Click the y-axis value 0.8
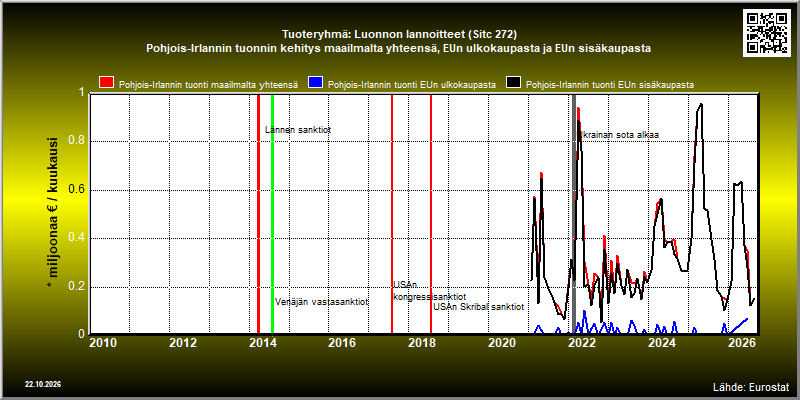The height and width of the screenshot is (400, 800). tap(78, 141)
